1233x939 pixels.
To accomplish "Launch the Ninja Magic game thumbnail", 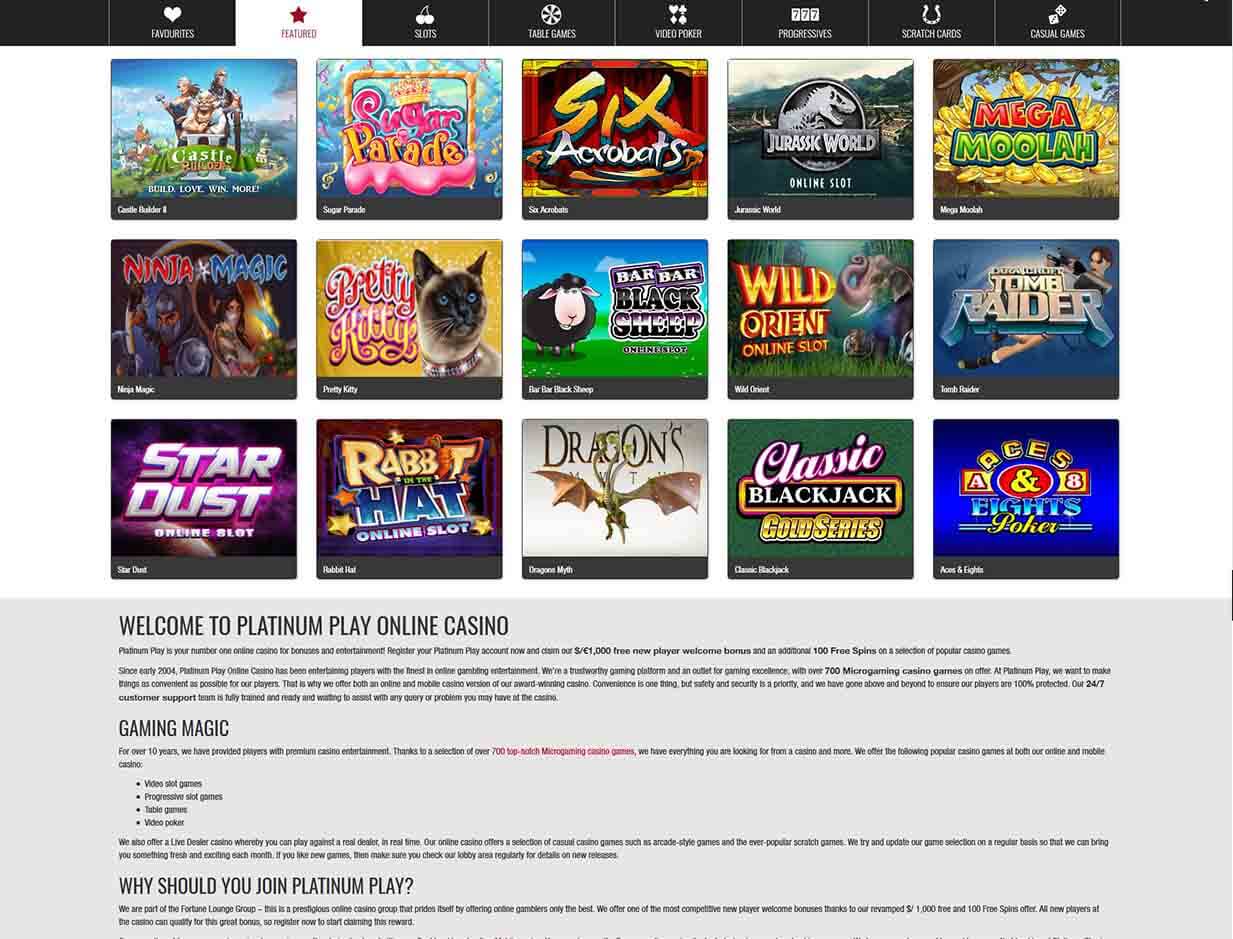I will [204, 309].
